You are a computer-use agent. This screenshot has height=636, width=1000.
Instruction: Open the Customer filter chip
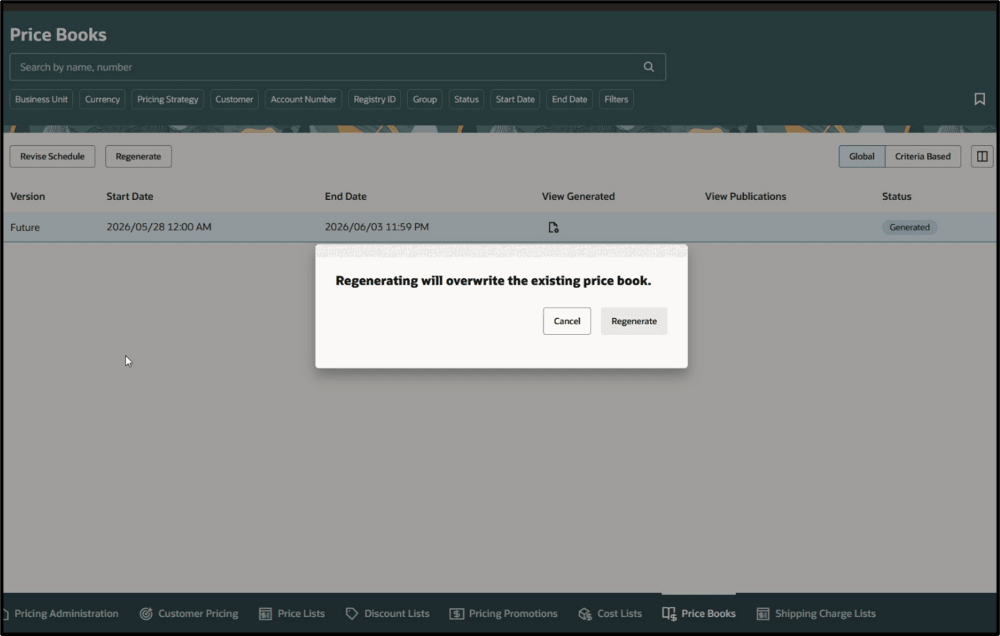coord(234,99)
